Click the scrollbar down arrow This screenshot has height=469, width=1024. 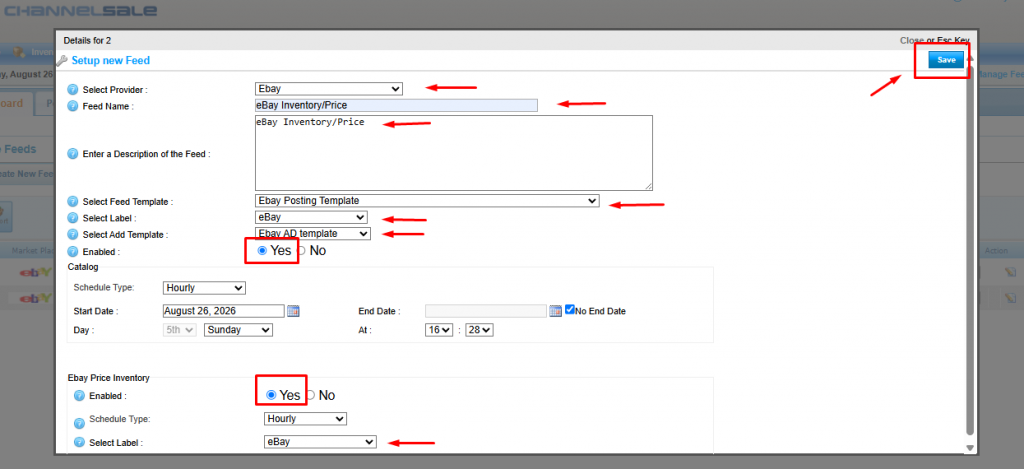pyautogui.click(x=970, y=448)
